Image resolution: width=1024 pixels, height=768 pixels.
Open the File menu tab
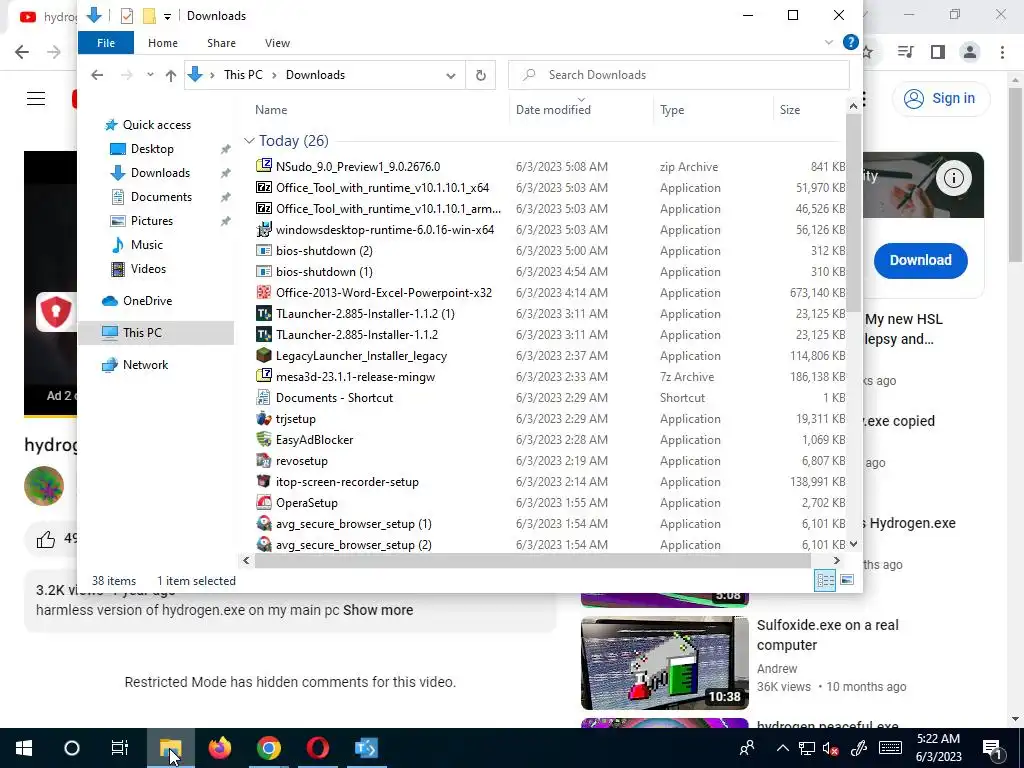click(106, 42)
